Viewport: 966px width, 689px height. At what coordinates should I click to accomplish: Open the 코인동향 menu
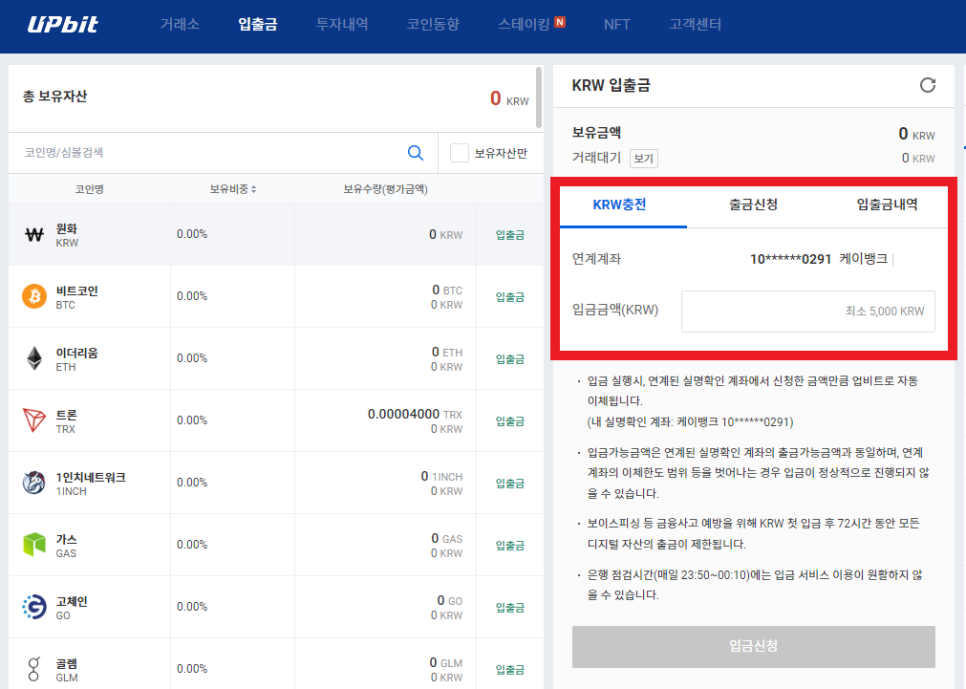(x=432, y=25)
